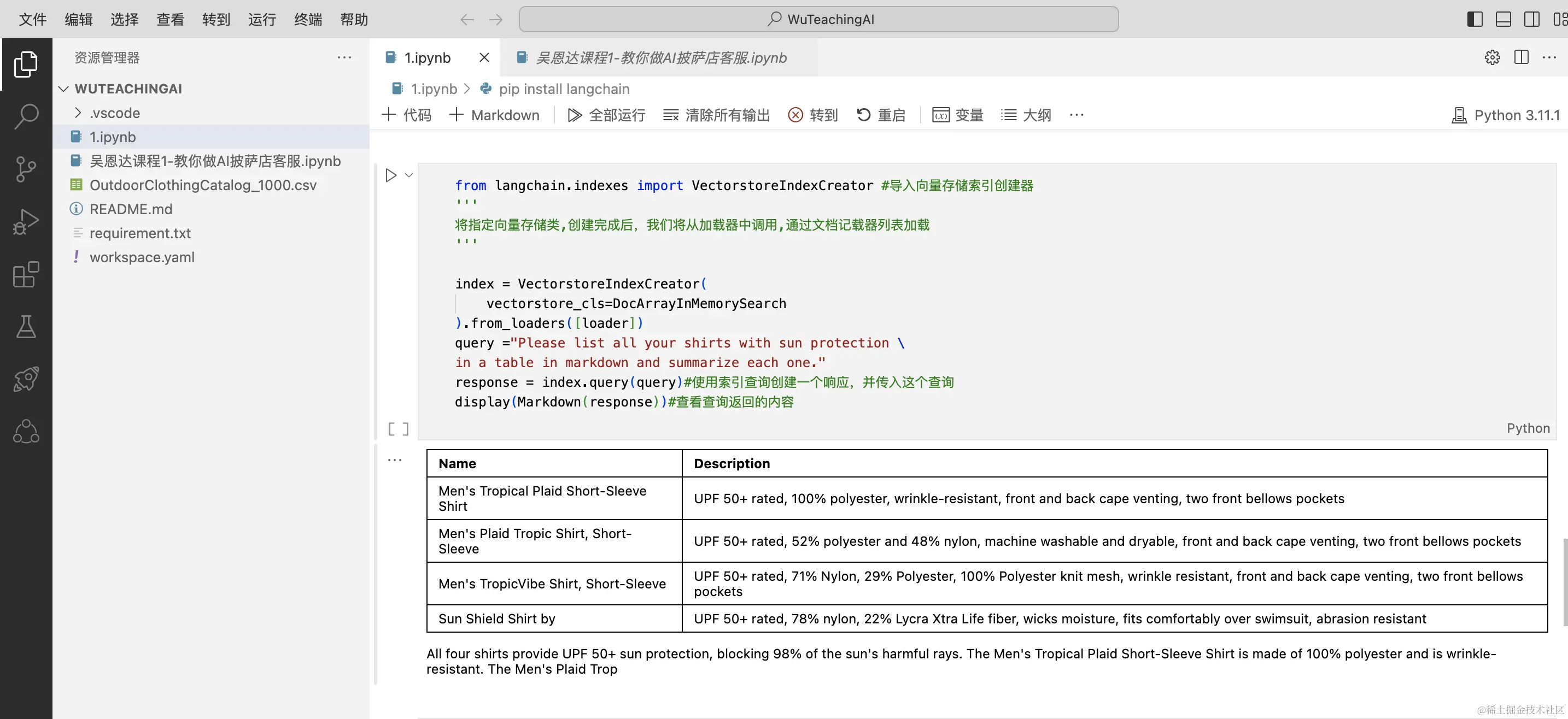Open the 终端 menu

(x=308, y=19)
